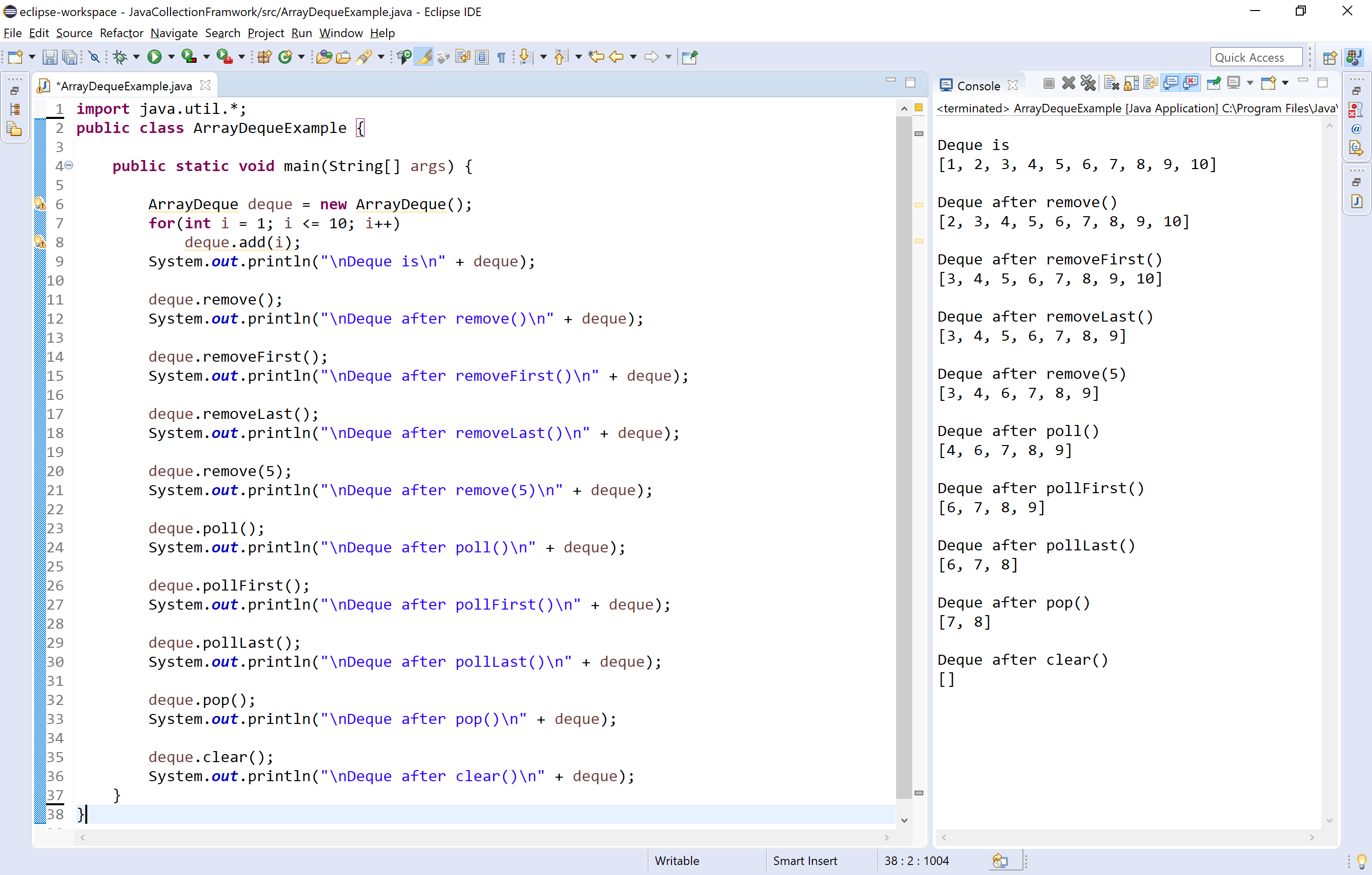Open the Java perspective icon at top right

pos(1354,56)
